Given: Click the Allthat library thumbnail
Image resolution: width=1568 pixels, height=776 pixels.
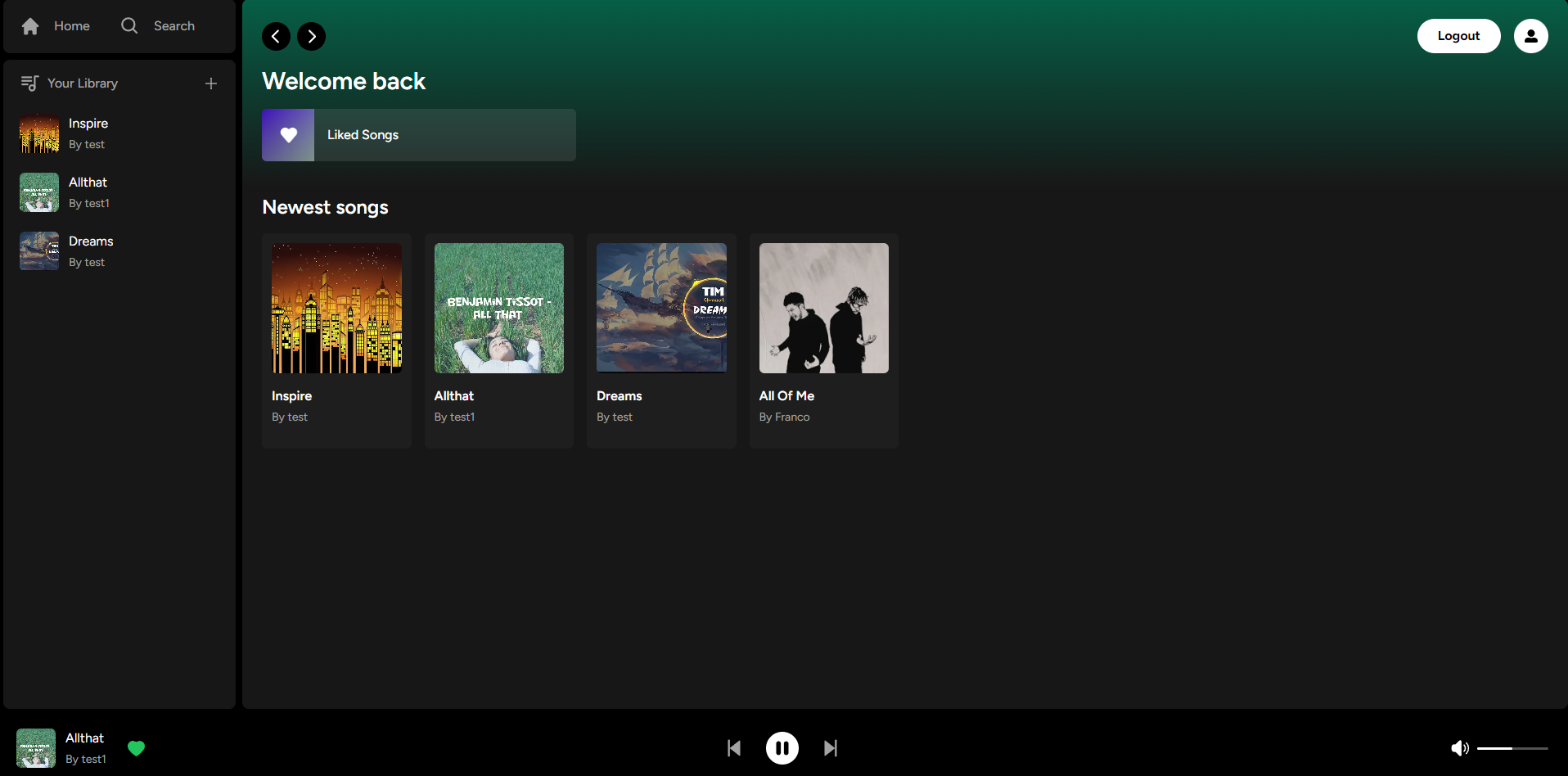Looking at the screenshot, I should pos(39,192).
